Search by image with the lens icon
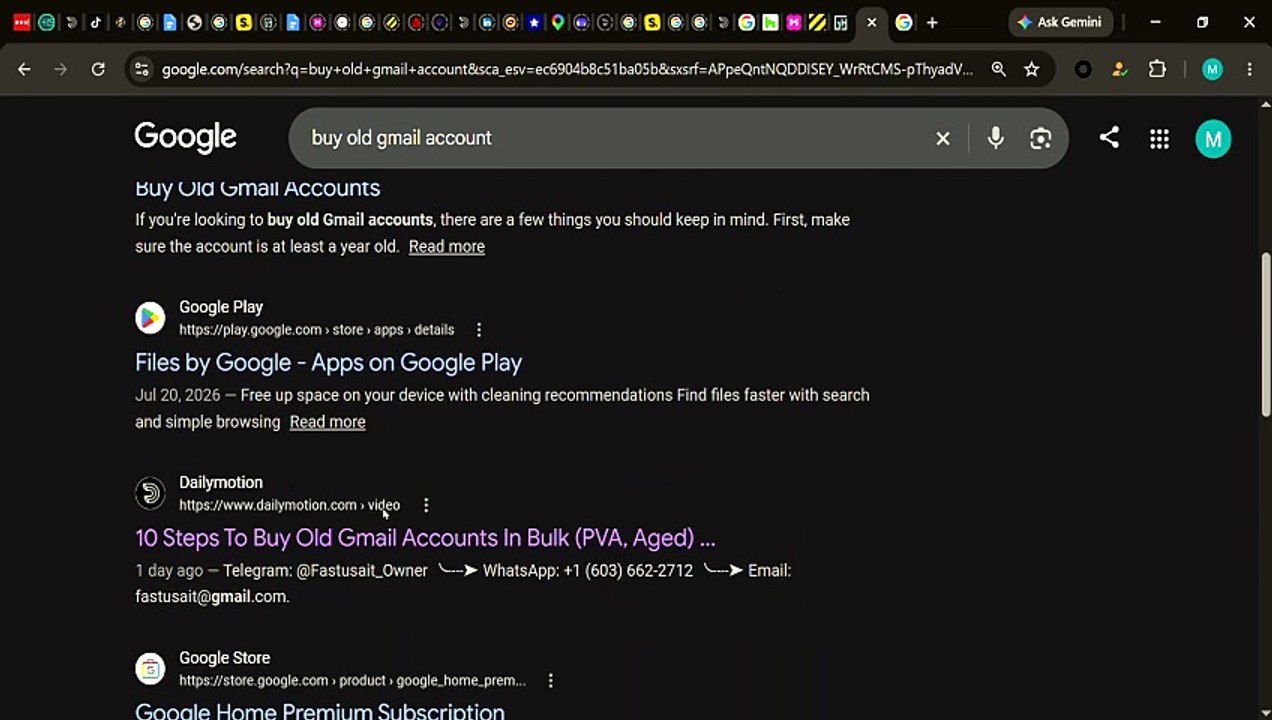The width and height of the screenshot is (1272, 720). [x=1040, y=138]
